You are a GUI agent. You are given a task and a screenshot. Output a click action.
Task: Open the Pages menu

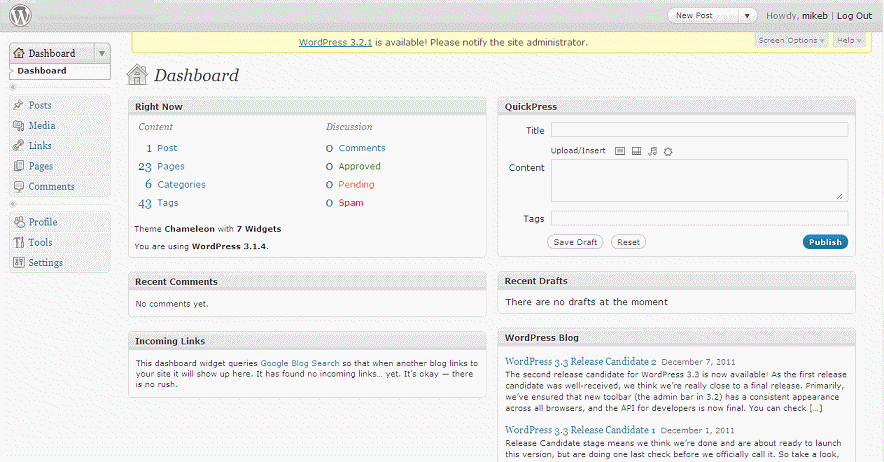coord(41,166)
